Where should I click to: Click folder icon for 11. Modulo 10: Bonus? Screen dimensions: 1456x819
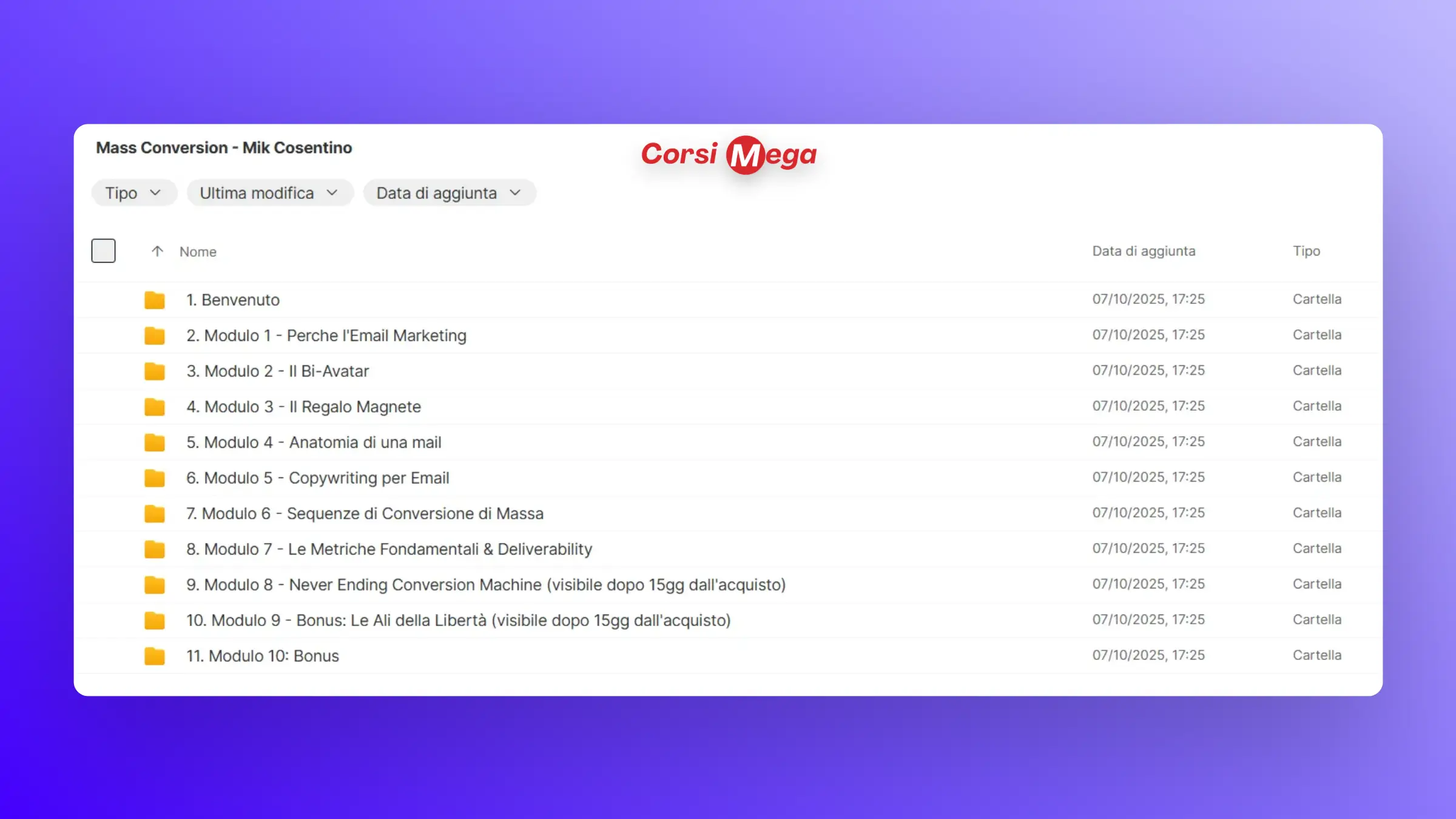coord(155,656)
